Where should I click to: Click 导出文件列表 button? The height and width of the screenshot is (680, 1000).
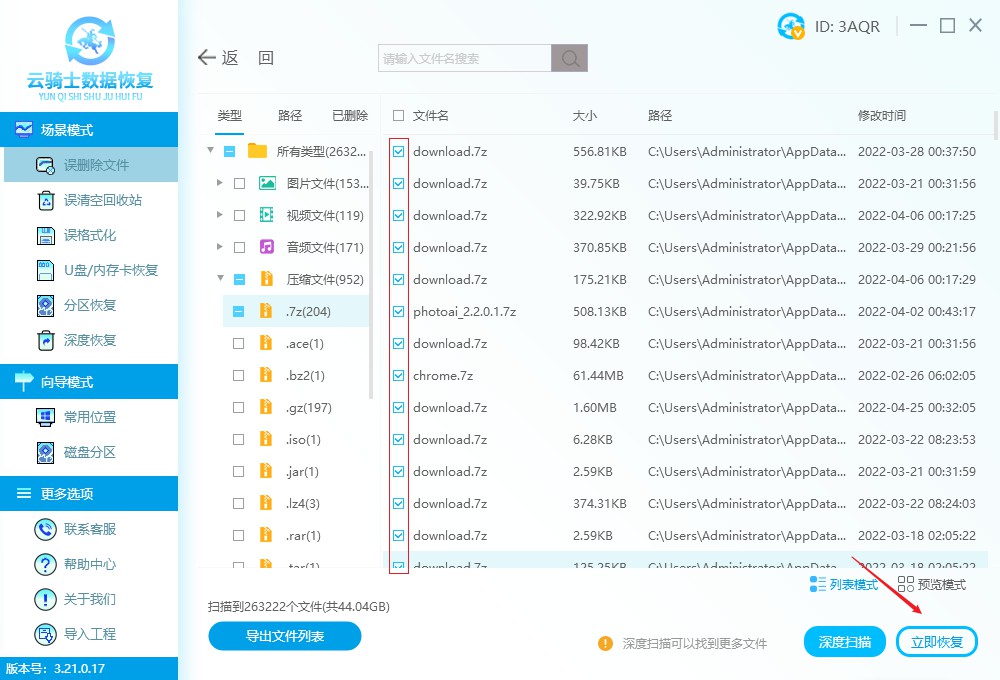pos(284,636)
